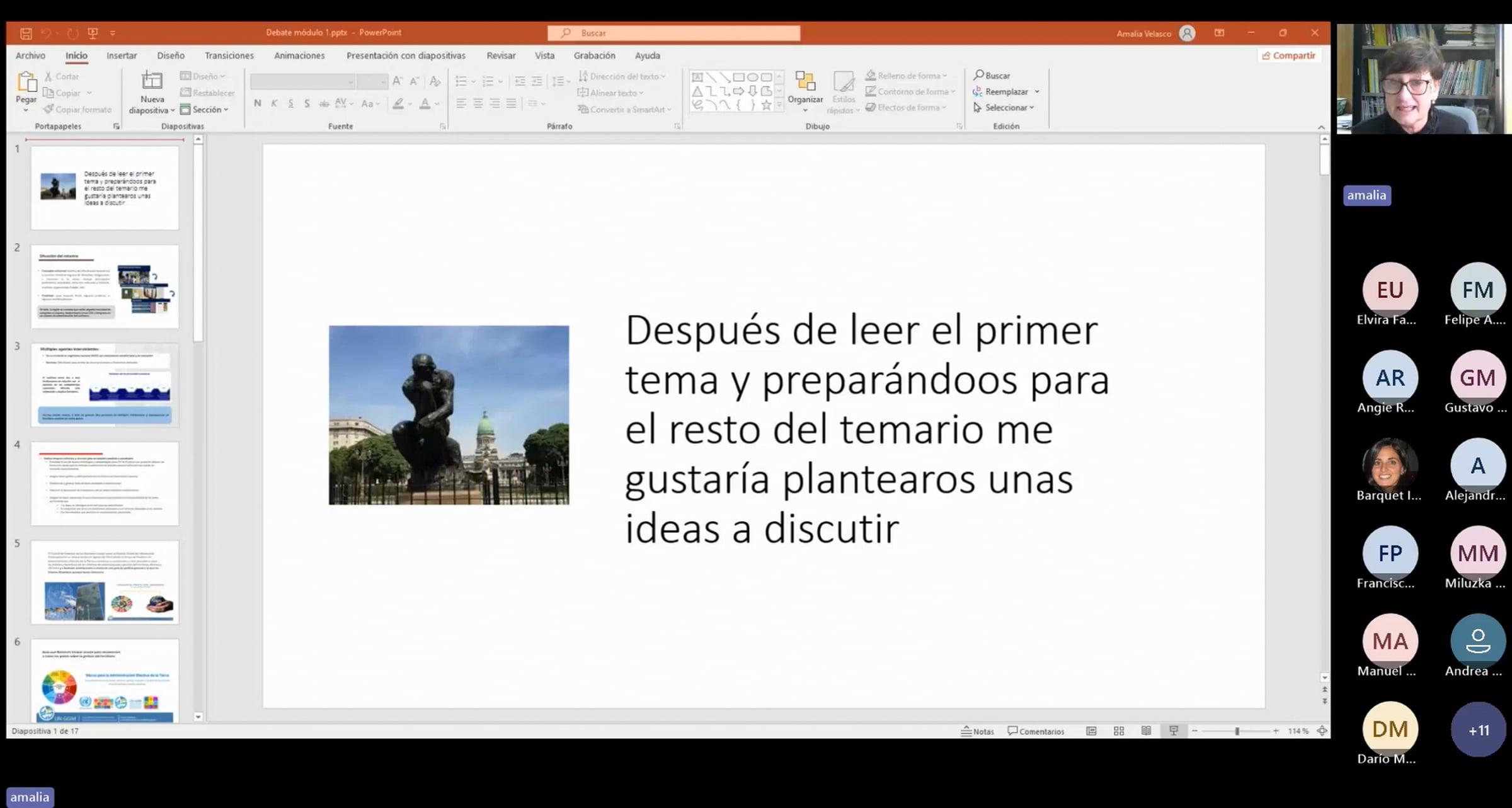1512x808 pixels.
Task: Toggle the Comentarios pane
Action: coord(1036,731)
